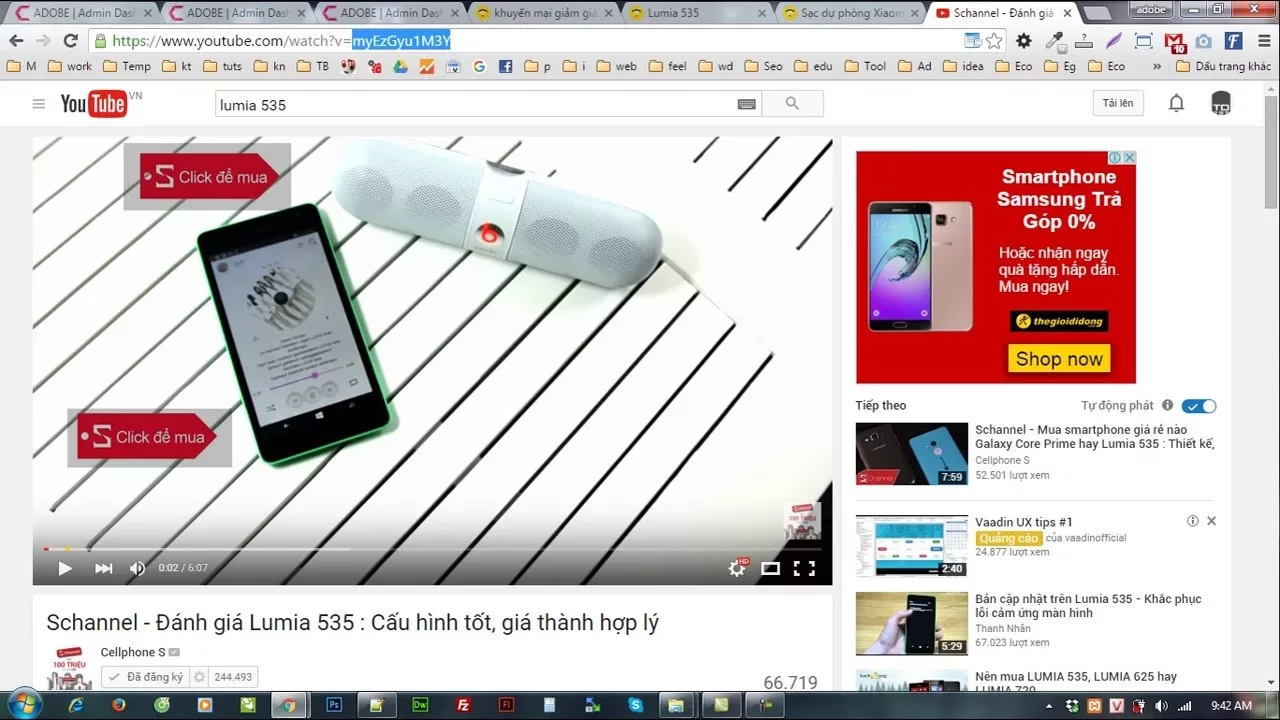Screen dimensions: 1280x720
Task: Mute the video volume
Action: [137, 568]
